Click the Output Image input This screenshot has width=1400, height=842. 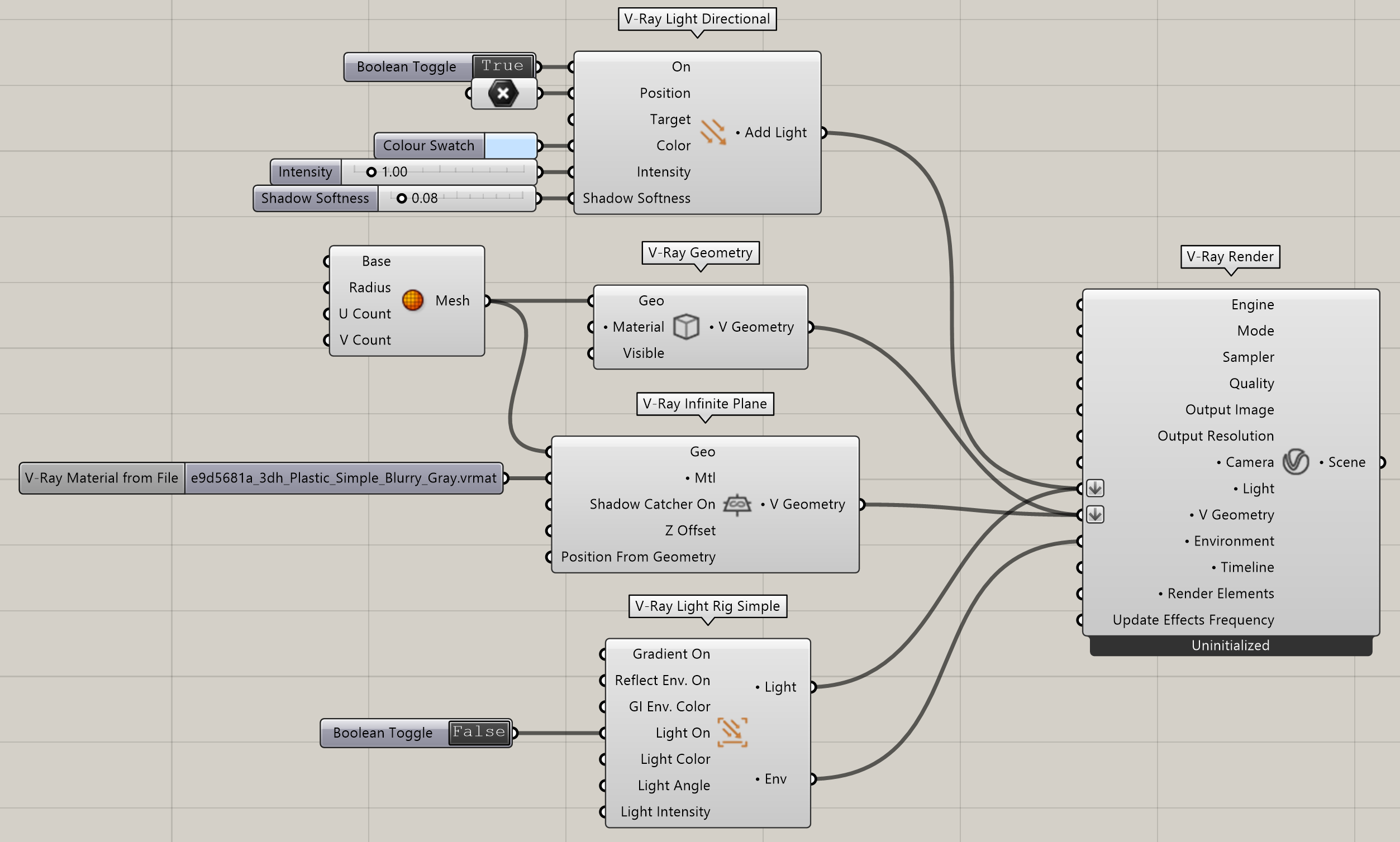pyautogui.click(x=1229, y=410)
